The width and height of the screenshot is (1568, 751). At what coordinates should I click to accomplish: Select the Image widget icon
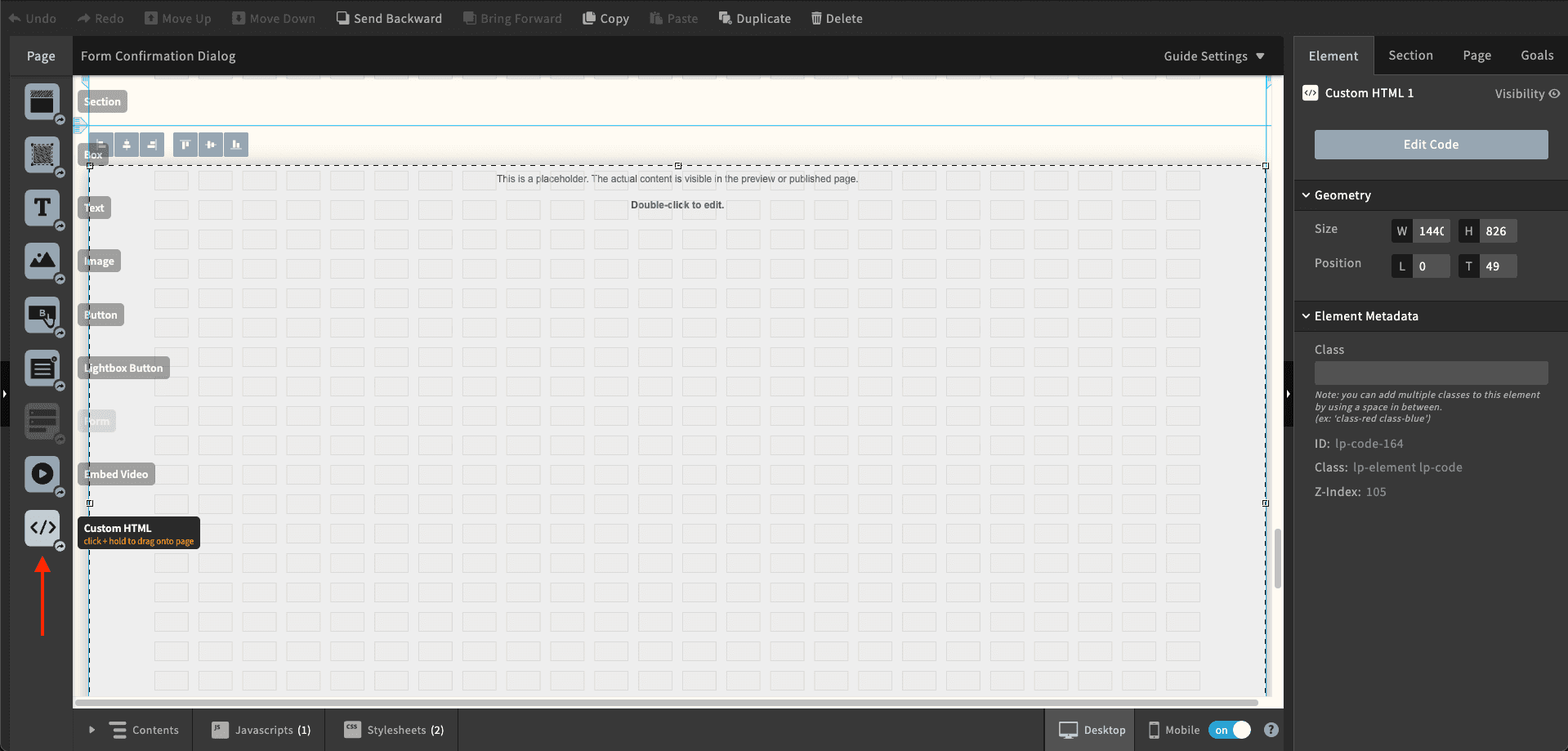[x=42, y=261]
